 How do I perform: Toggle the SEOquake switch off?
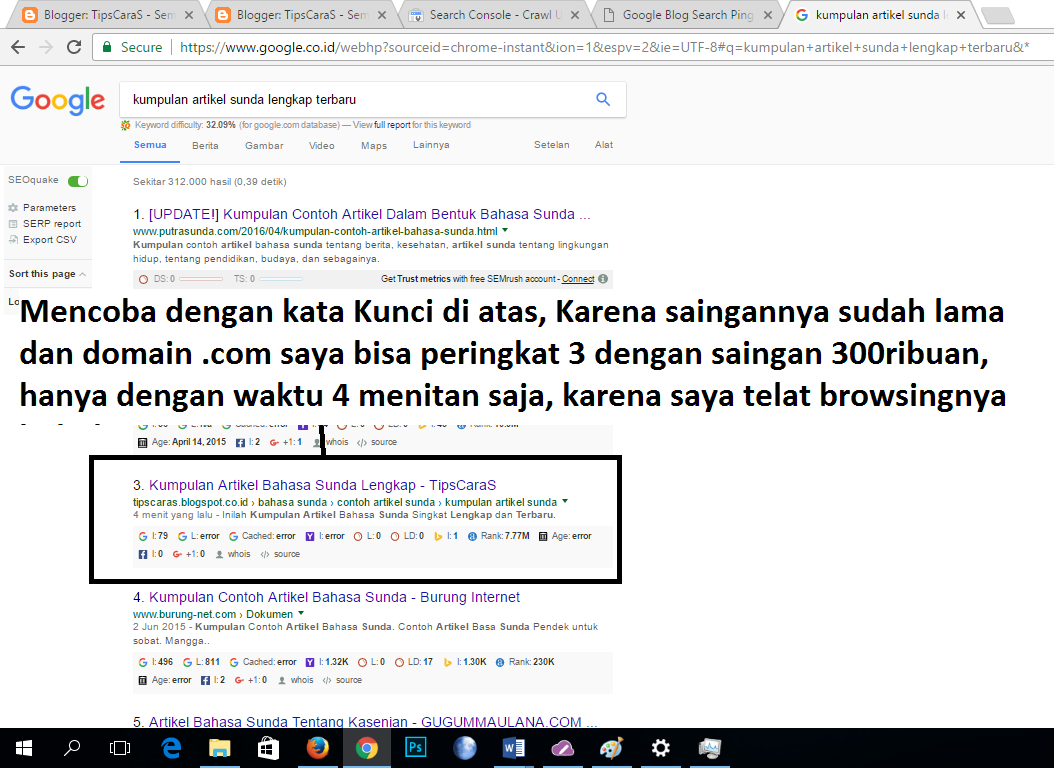[x=78, y=181]
